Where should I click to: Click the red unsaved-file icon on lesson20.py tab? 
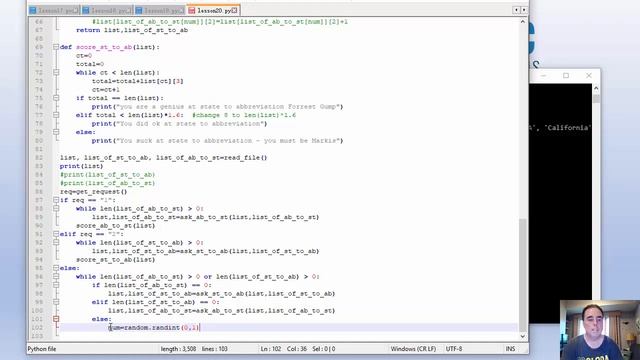pos(192,10)
